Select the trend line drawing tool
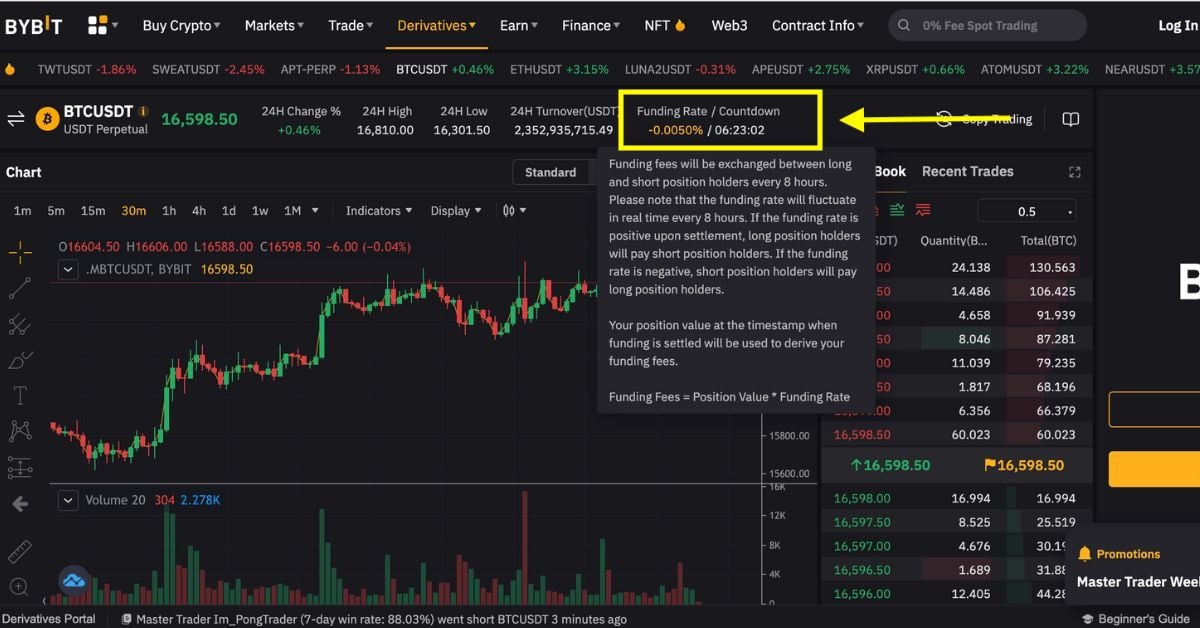This screenshot has width=1200, height=628. [20, 288]
